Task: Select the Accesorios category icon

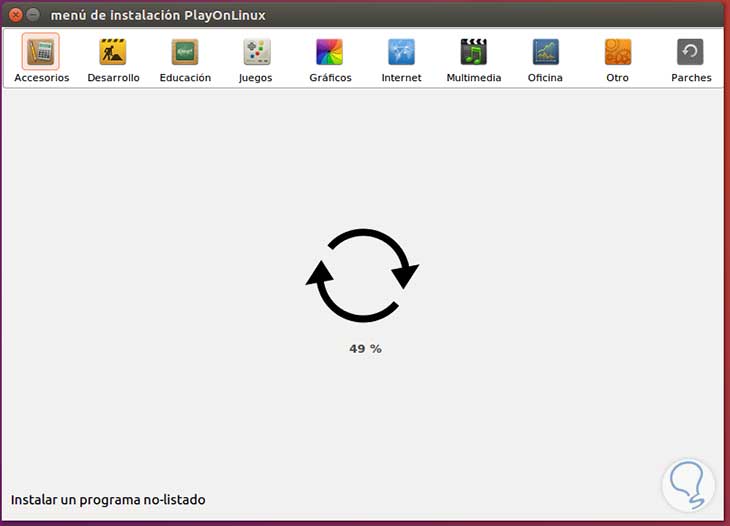Action: (x=41, y=52)
